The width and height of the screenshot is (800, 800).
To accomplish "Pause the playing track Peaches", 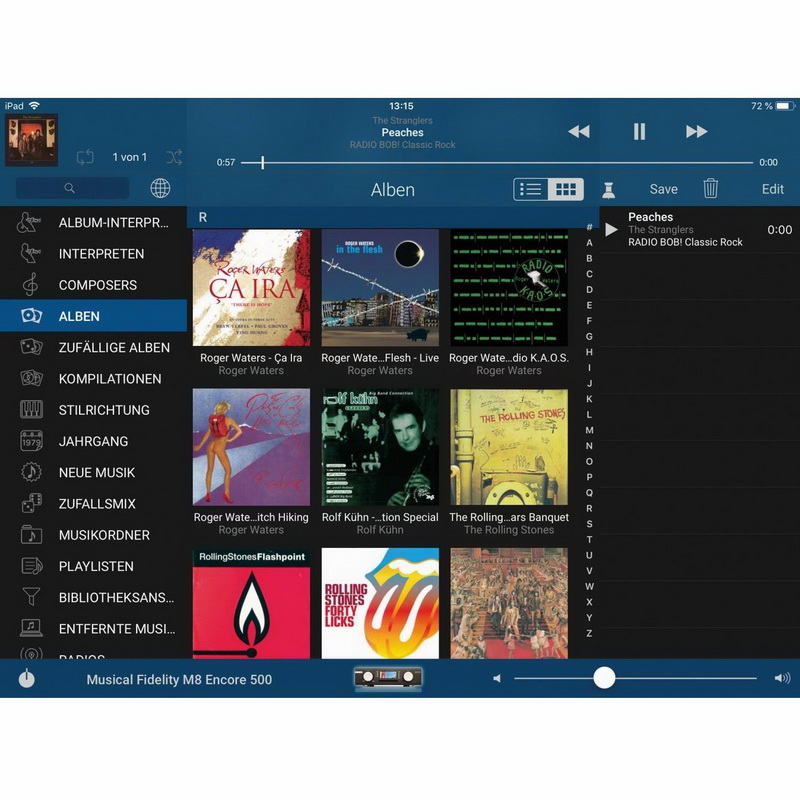I will coord(639,132).
